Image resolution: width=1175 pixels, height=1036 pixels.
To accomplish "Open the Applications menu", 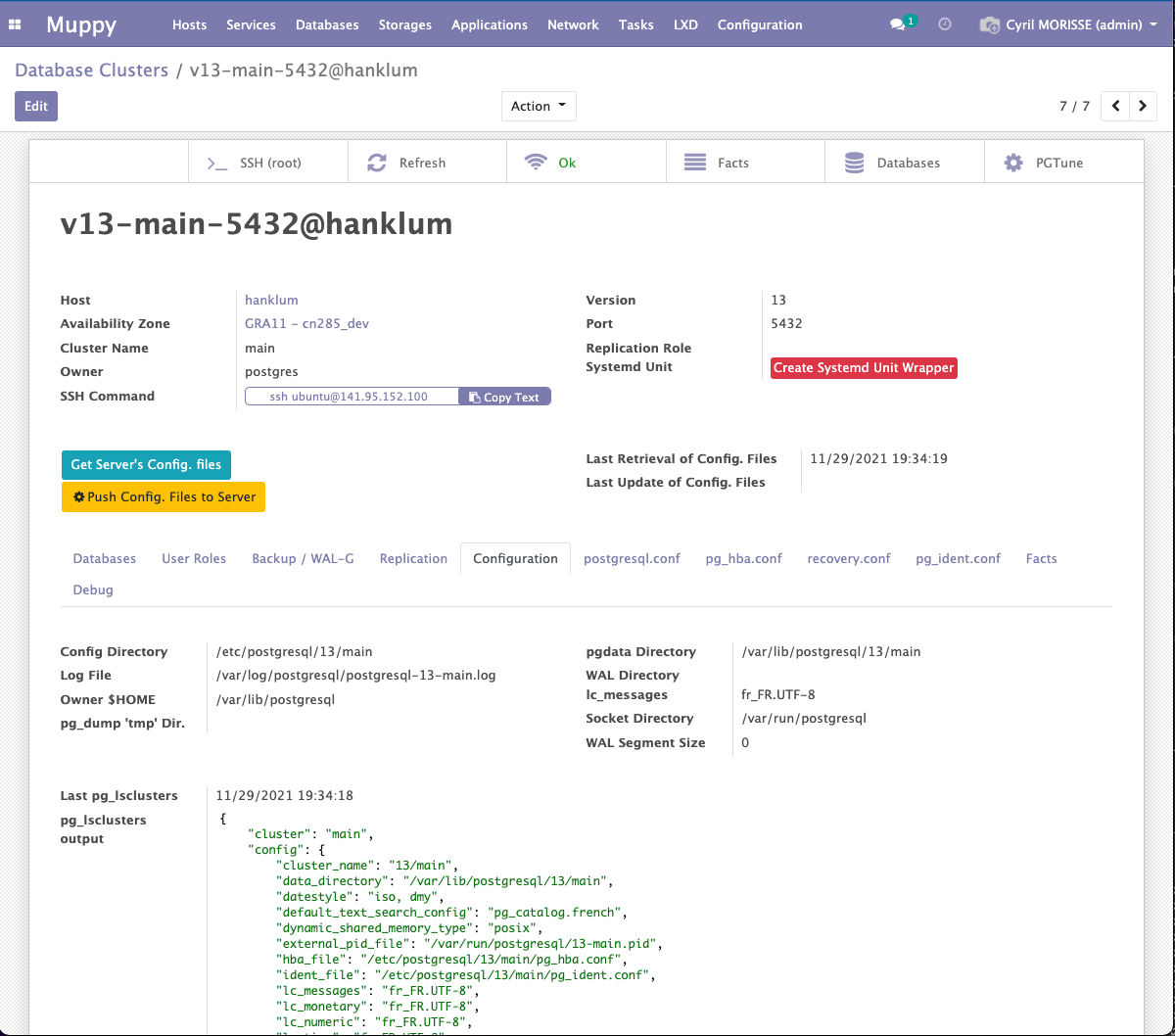I will coord(490,24).
